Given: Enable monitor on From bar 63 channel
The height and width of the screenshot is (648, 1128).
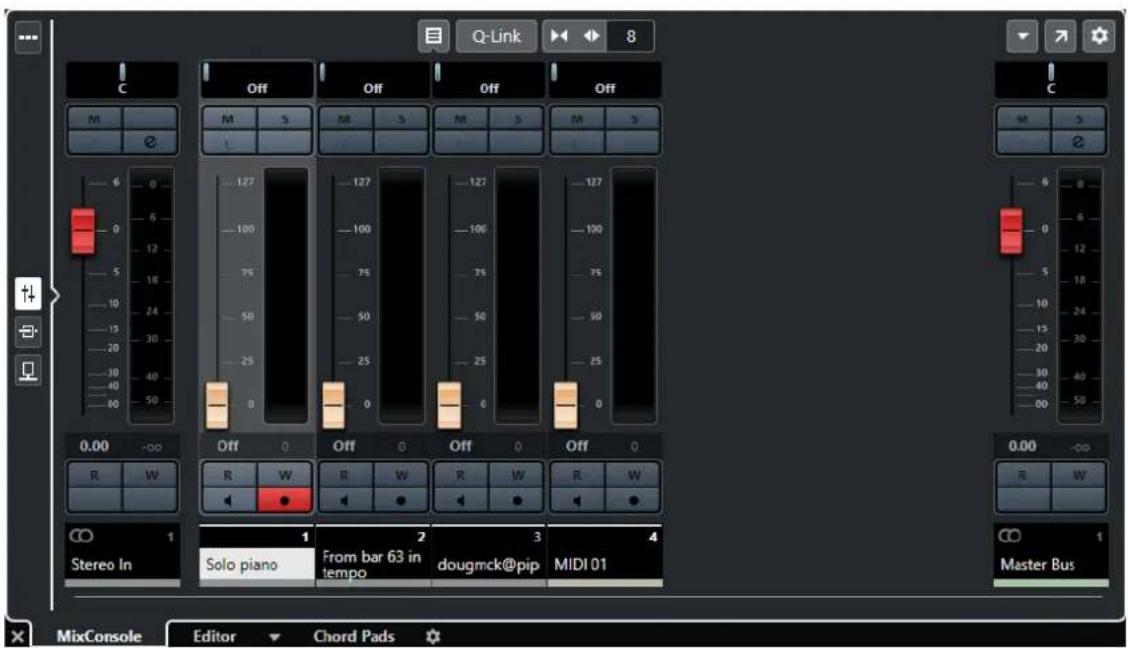Looking at the screenshot, I should (x=345, y=500).
